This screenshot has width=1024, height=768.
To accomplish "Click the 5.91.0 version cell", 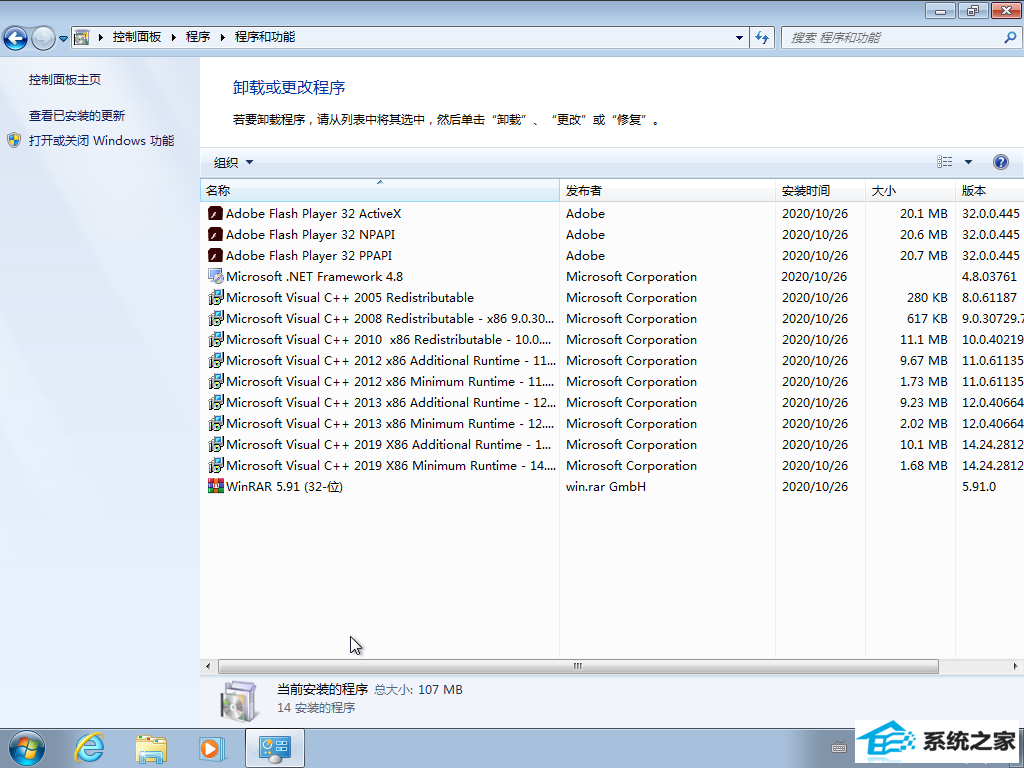I will [x=979, y=487].
